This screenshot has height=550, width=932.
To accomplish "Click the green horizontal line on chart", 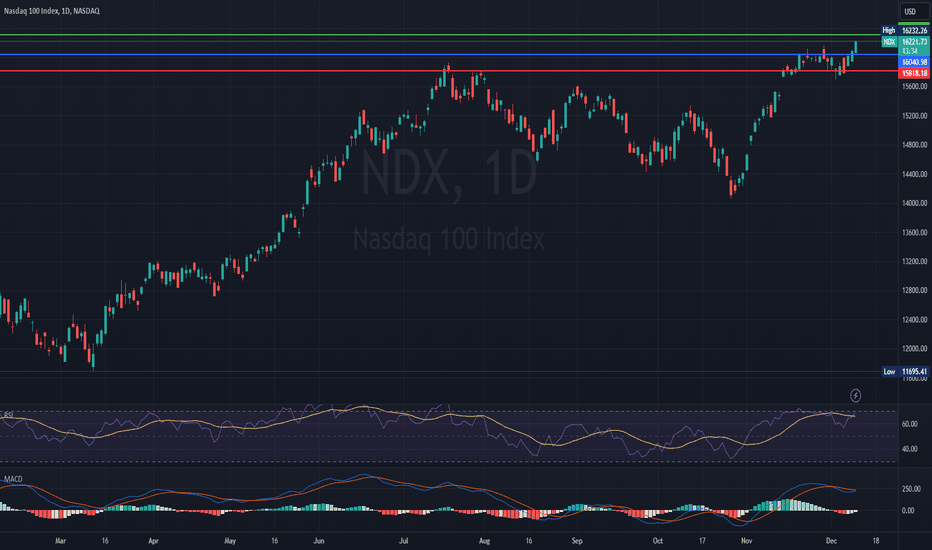I will (440, 34).
